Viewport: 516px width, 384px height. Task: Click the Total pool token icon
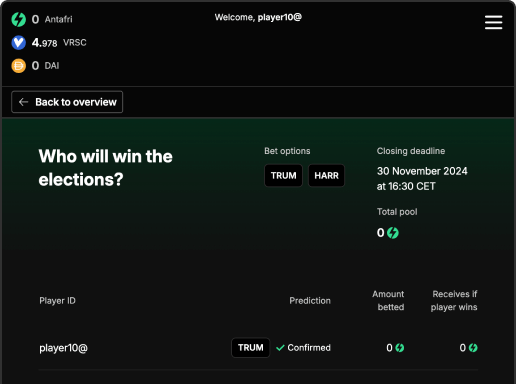(393, 233)
